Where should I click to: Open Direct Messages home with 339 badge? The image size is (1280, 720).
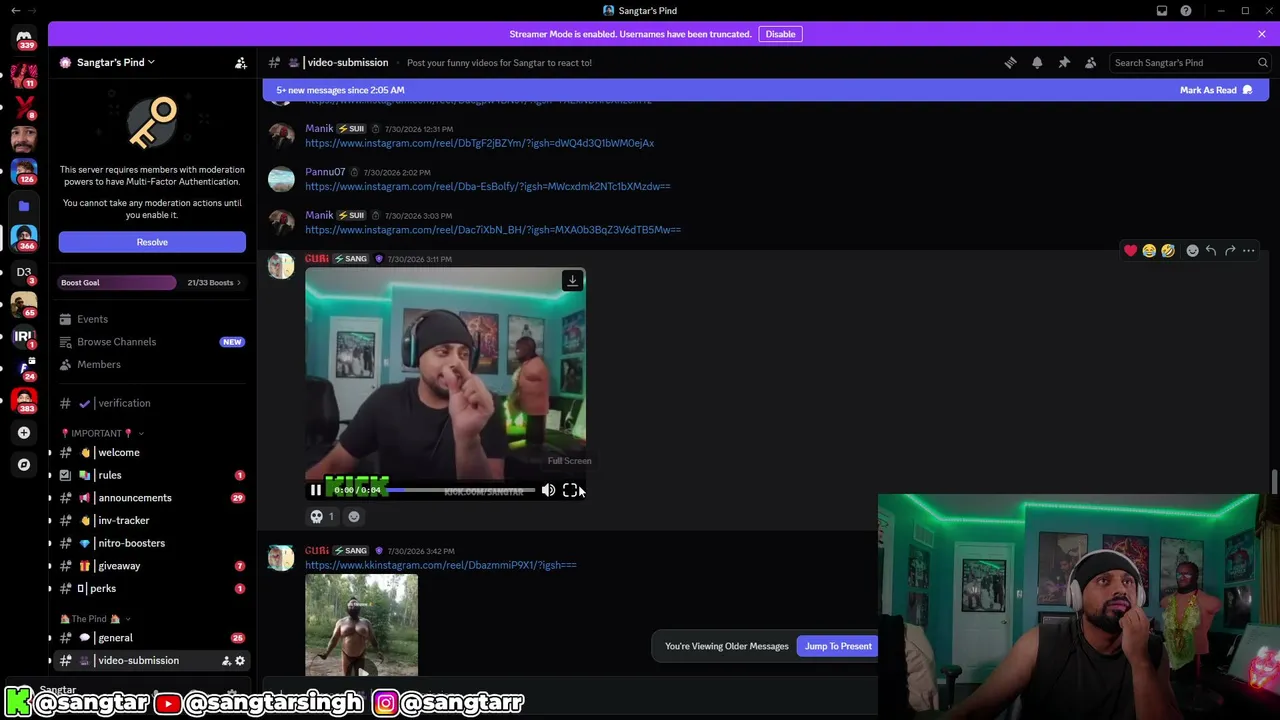pyautogui.click(x=24, y=38)
